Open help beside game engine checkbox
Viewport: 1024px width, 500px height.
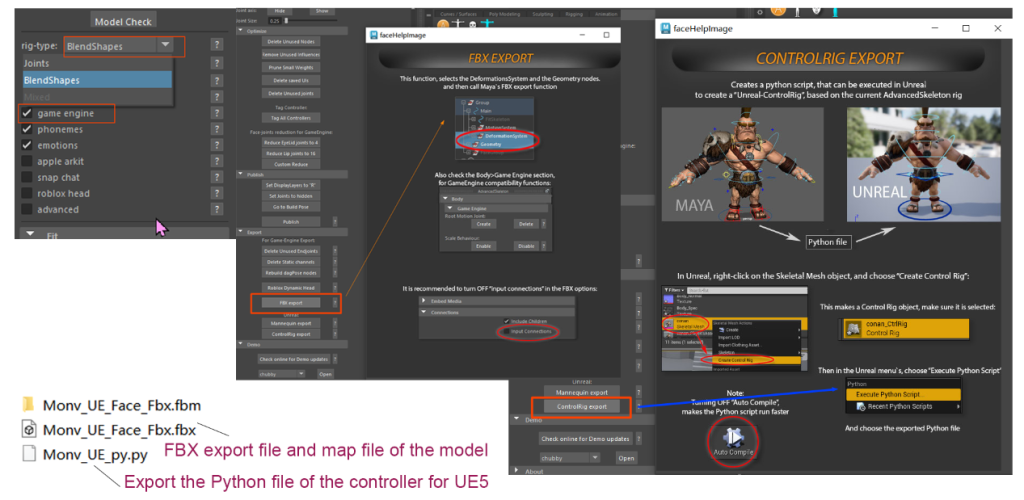[217, 114]
